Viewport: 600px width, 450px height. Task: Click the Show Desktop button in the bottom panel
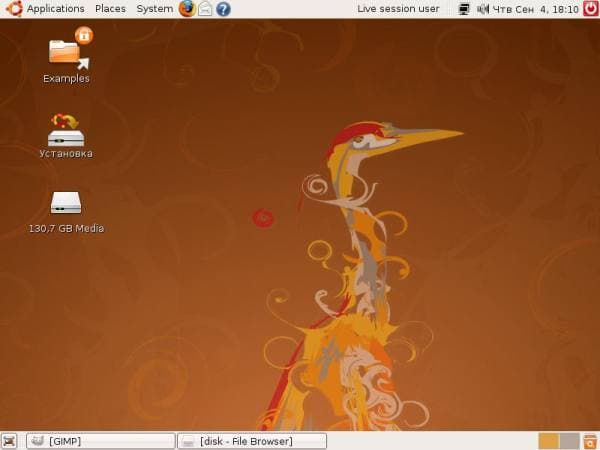click(x=9, y=441)
